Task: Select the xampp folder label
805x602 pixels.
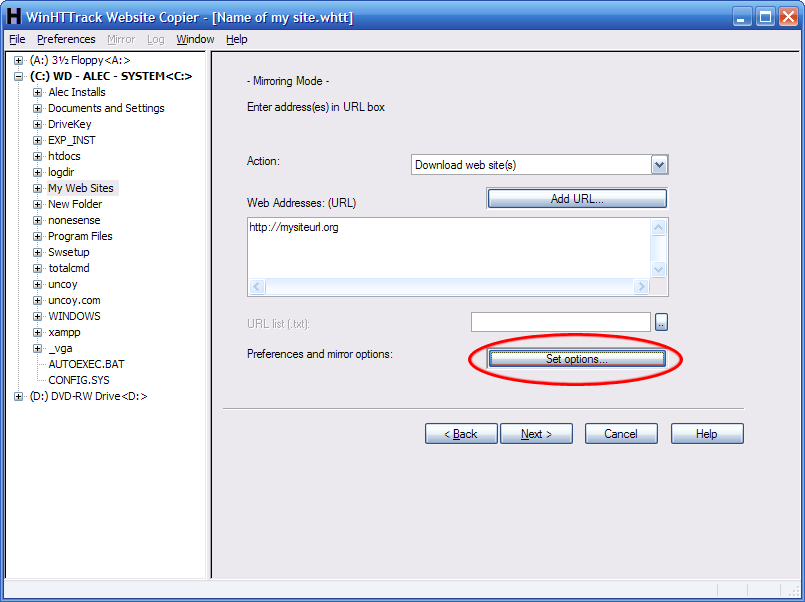Action: coord(65,332)
